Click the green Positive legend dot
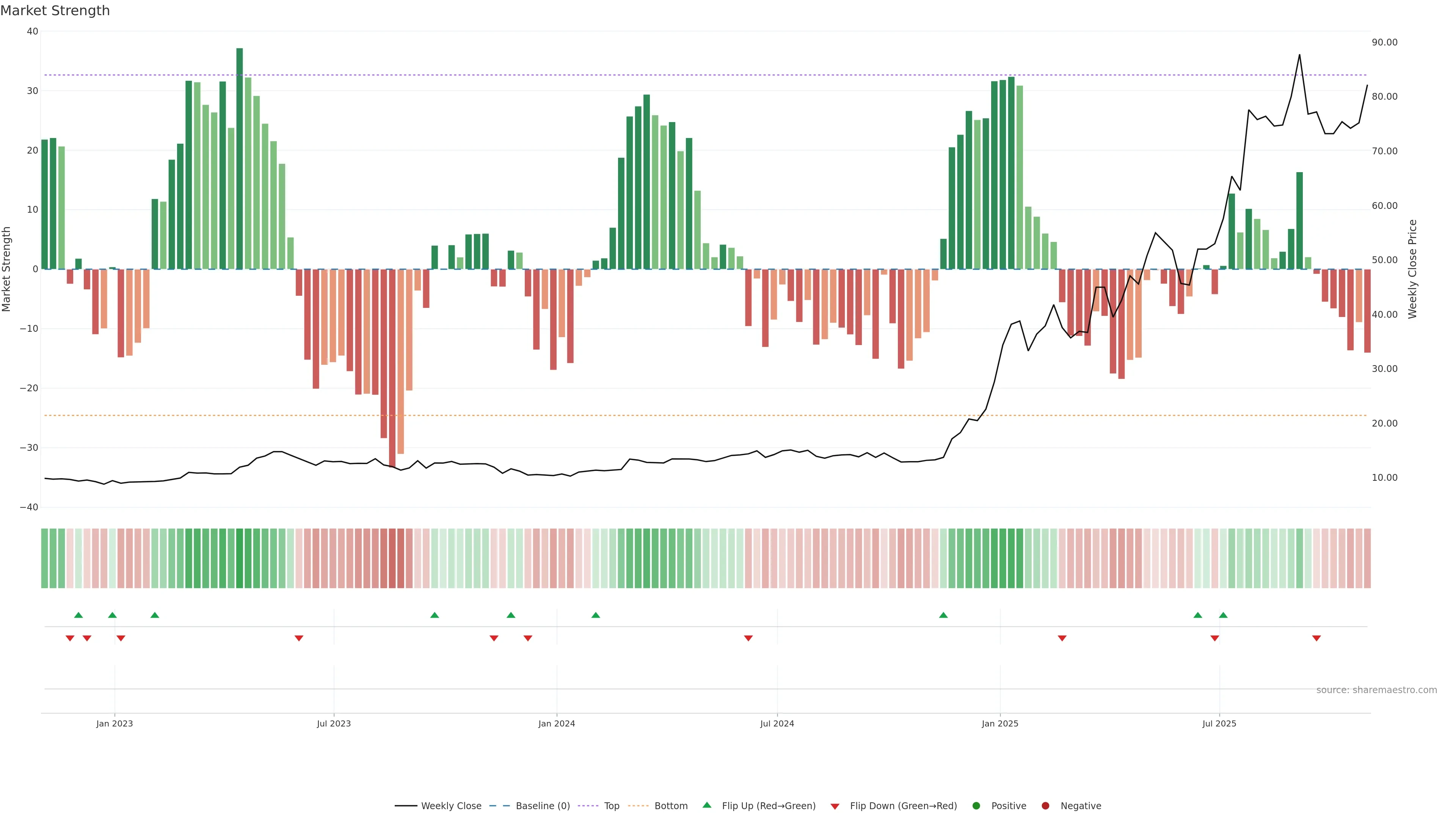This screenshot has height=819, width=1456. 976,805
